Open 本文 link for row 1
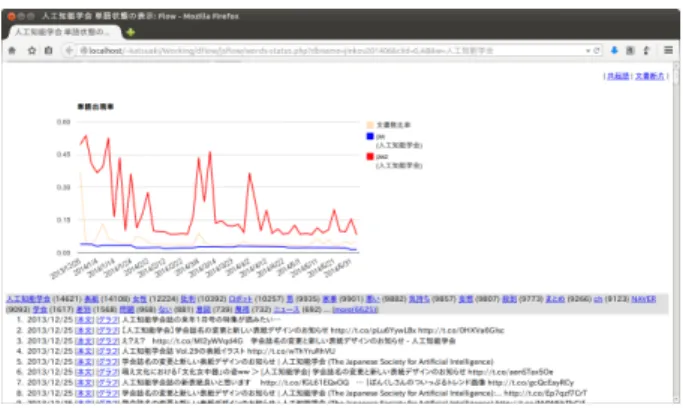683x408 pixels. tap(85, 320)
